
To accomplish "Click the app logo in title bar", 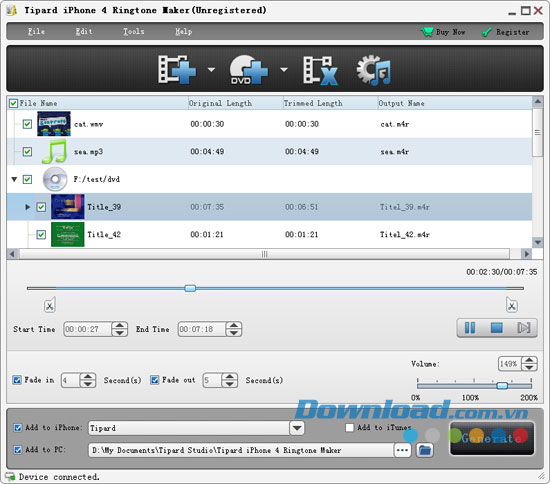I will (x=12, y=11).
